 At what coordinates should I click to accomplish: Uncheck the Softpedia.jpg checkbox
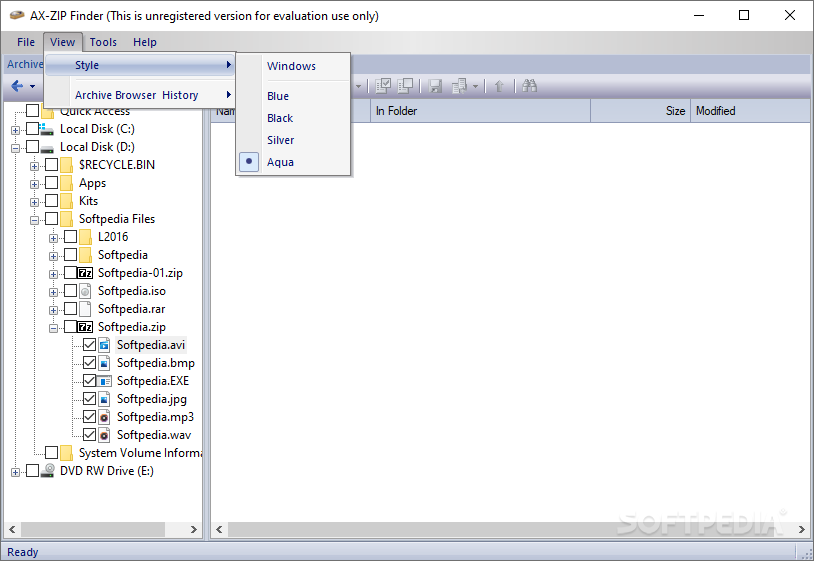coord(89,399)
